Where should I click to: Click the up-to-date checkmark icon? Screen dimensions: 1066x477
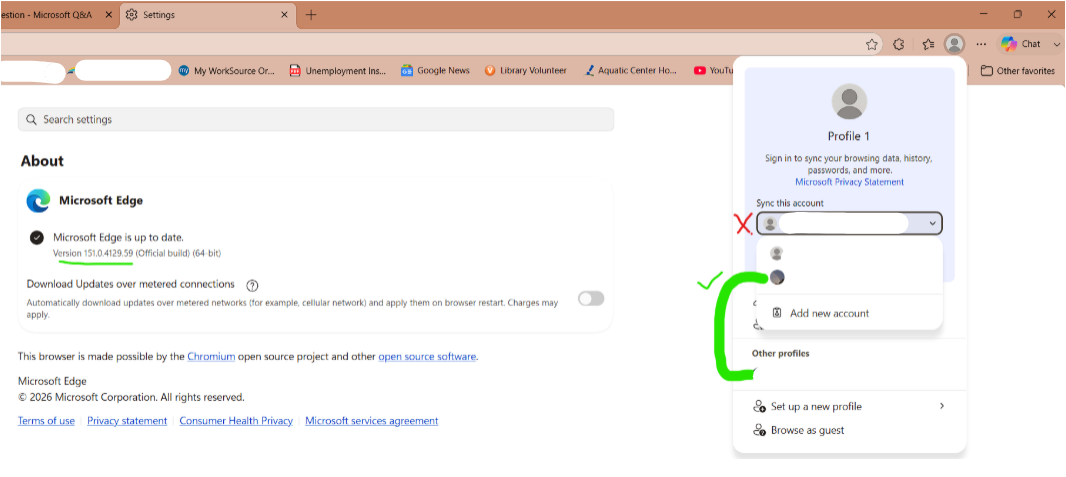coord(37,238)
